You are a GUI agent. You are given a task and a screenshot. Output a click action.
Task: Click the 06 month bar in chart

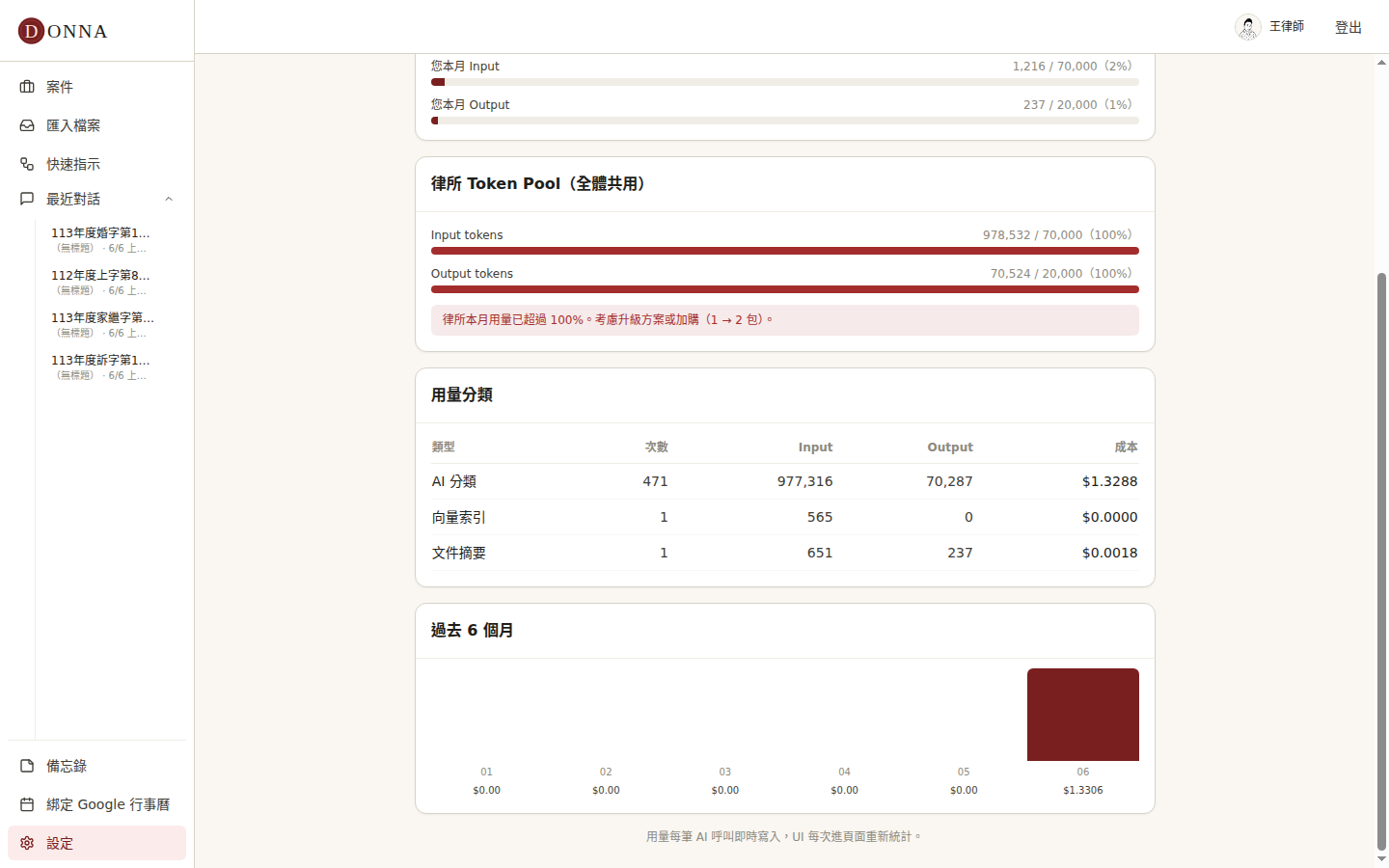[1083, 715]
